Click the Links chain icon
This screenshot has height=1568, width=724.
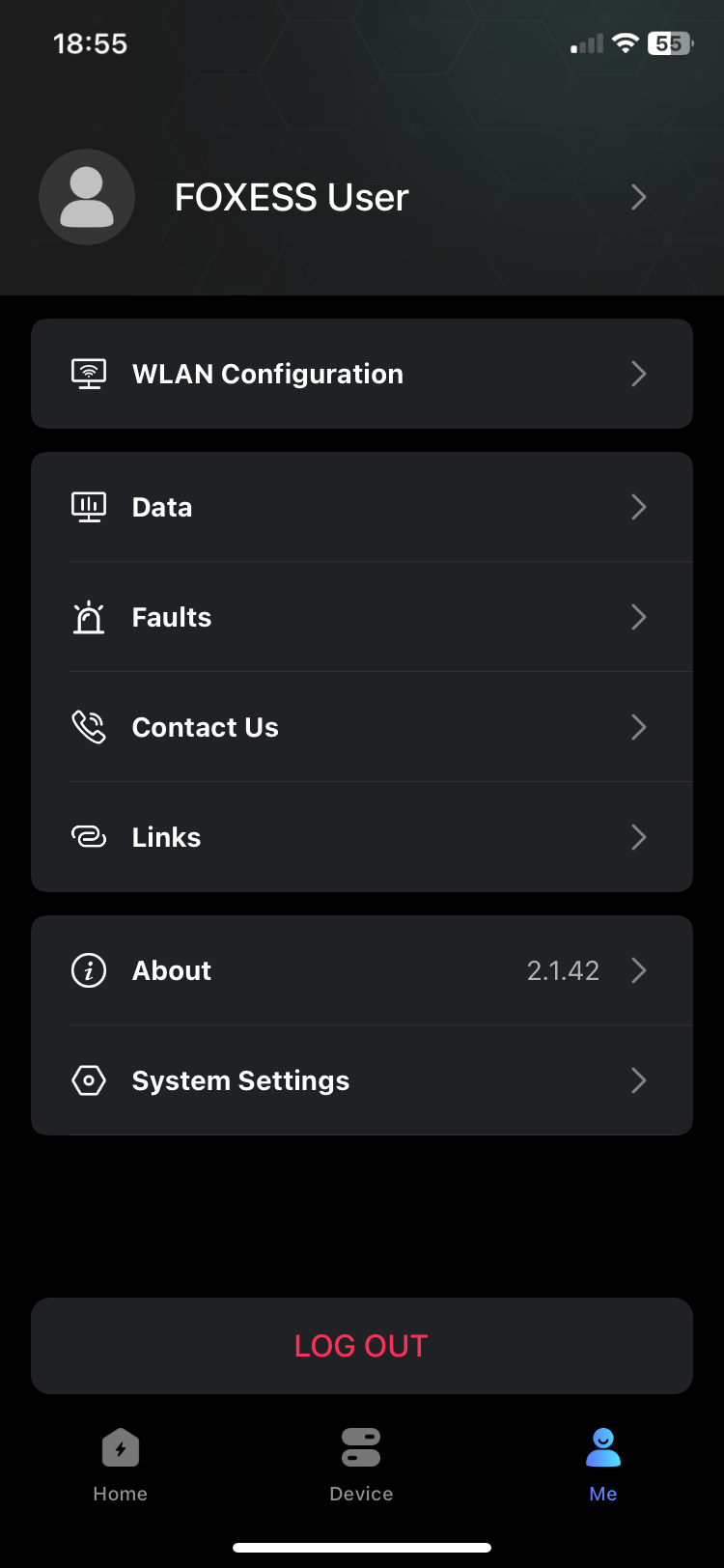[89, 837]
